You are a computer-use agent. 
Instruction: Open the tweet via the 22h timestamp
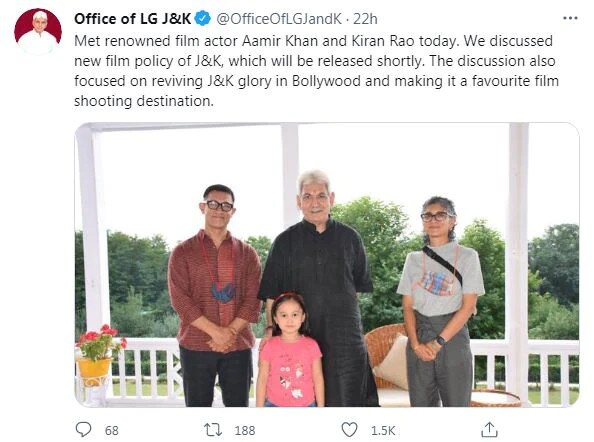coord(365,19)
